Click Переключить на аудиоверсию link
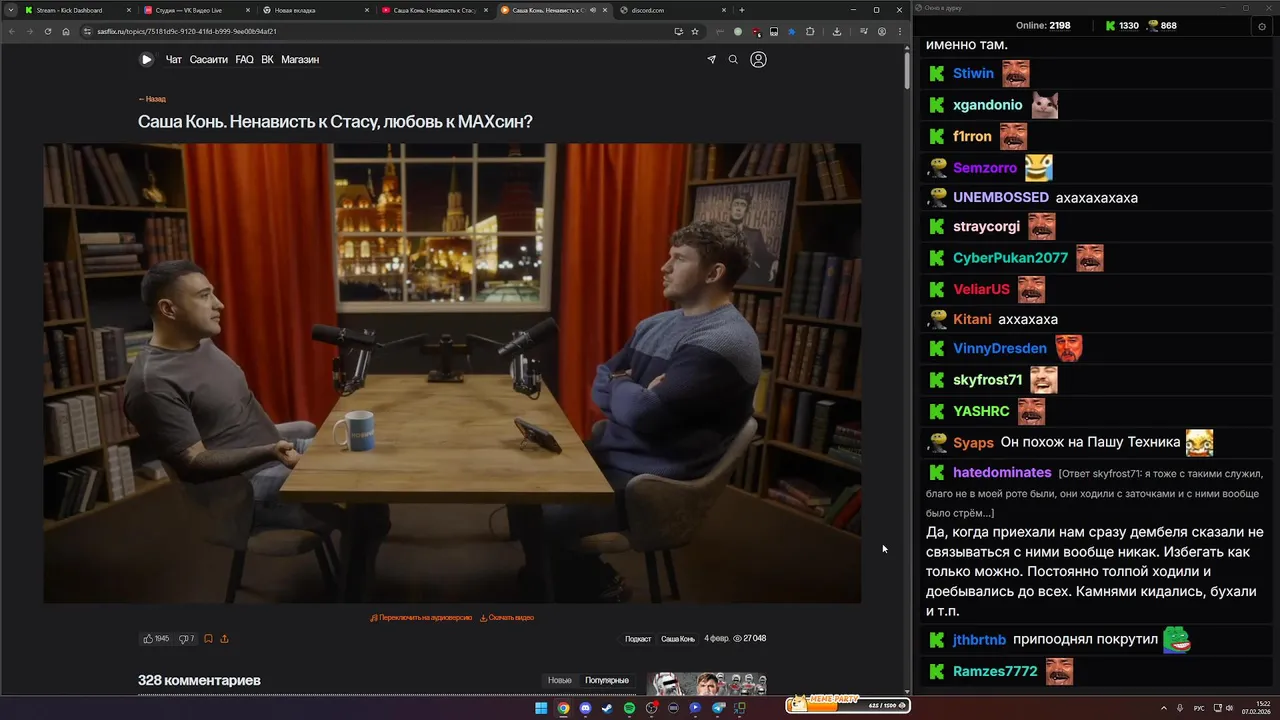Image resolution: width=1280 pixels, height=720 pixels. tap(421, 618)
